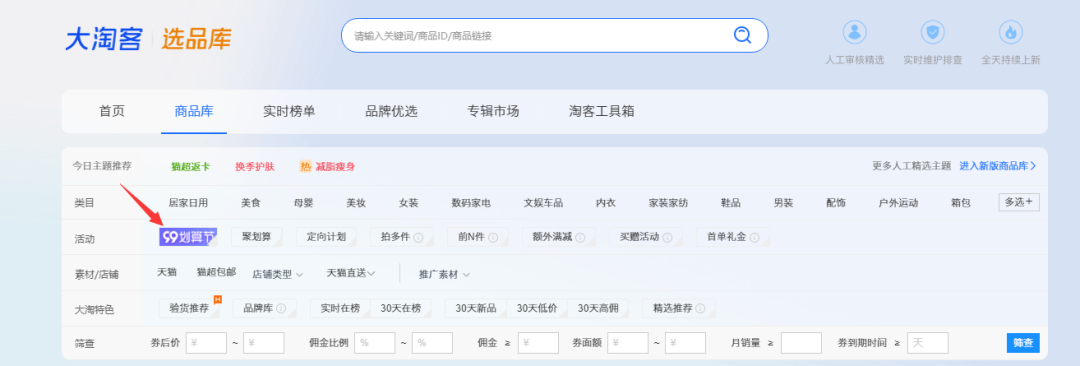Toggle the 前N件 filter
The height and width of the screenshot is (366, 1080).
pyautogui.click(x=477, y=237)
